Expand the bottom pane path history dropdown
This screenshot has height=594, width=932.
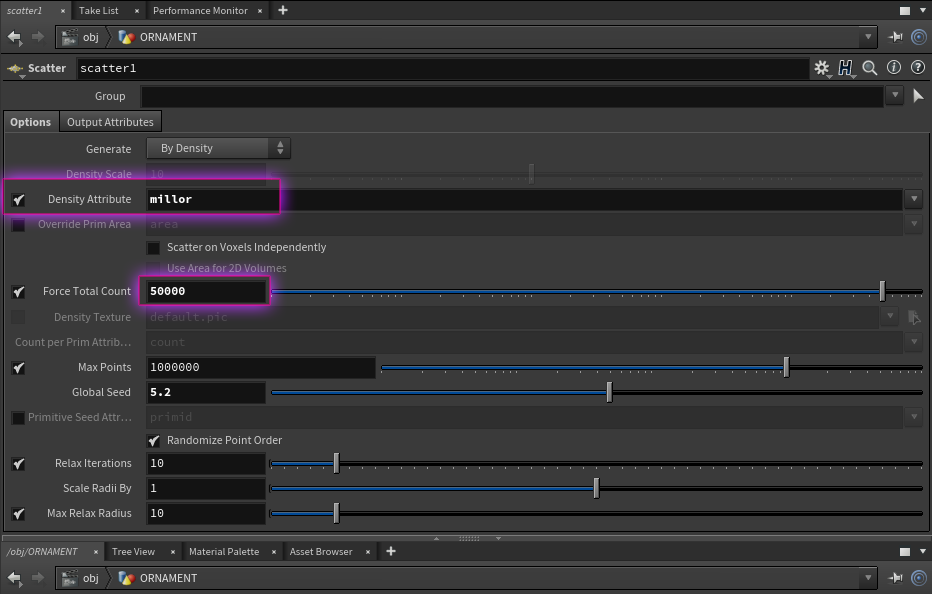tap(868, 578)
